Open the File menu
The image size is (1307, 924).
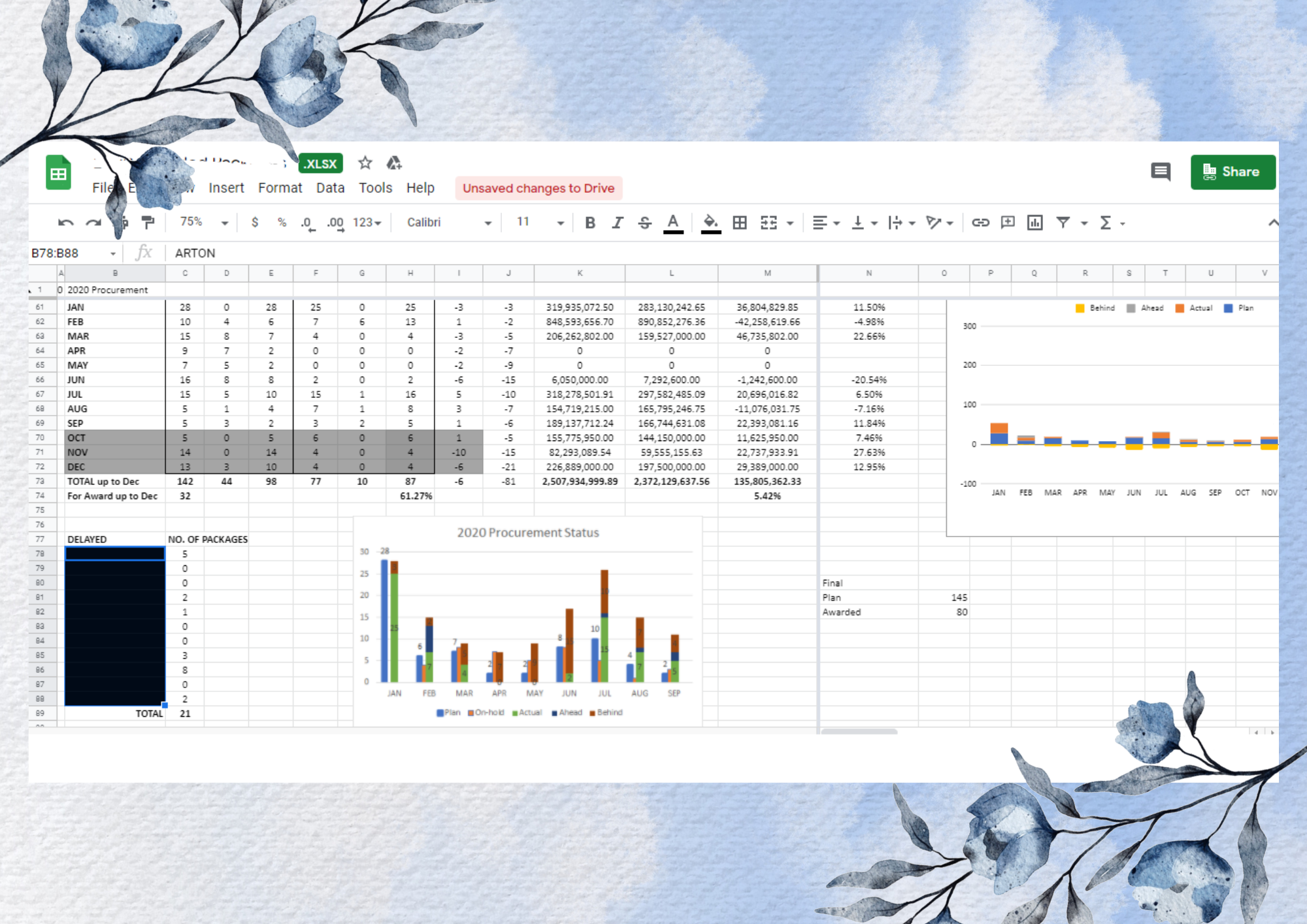[103, 188]
